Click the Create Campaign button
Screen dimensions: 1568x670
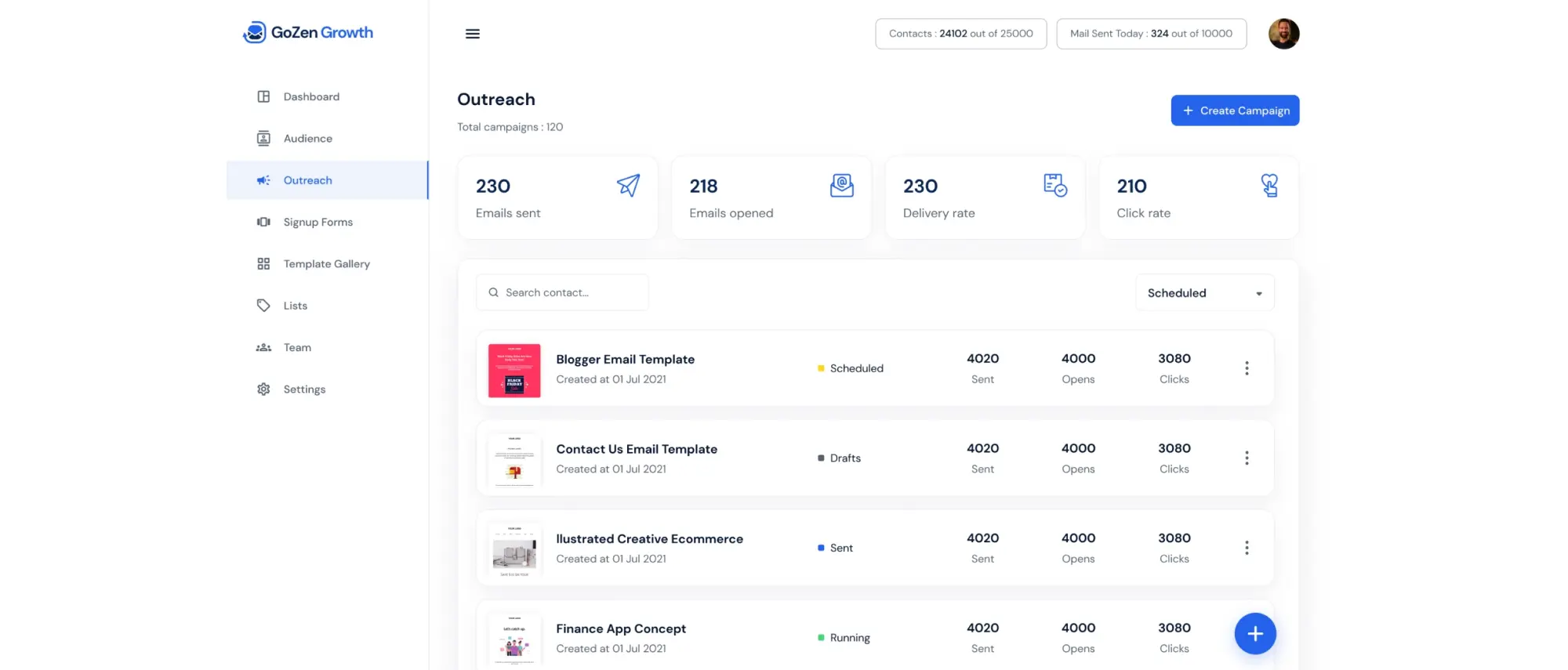pos(1235,110)
